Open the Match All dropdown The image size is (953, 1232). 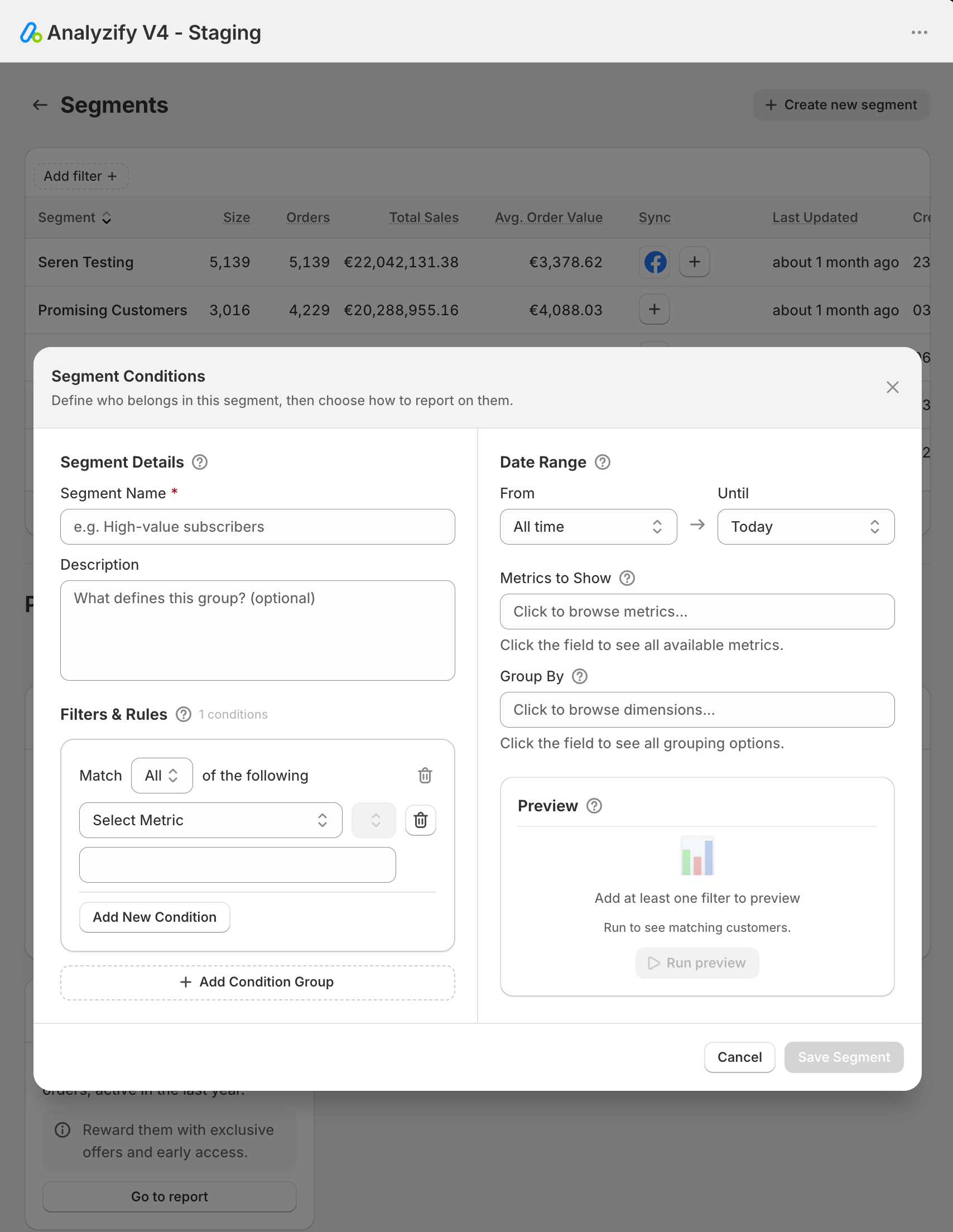162,776
